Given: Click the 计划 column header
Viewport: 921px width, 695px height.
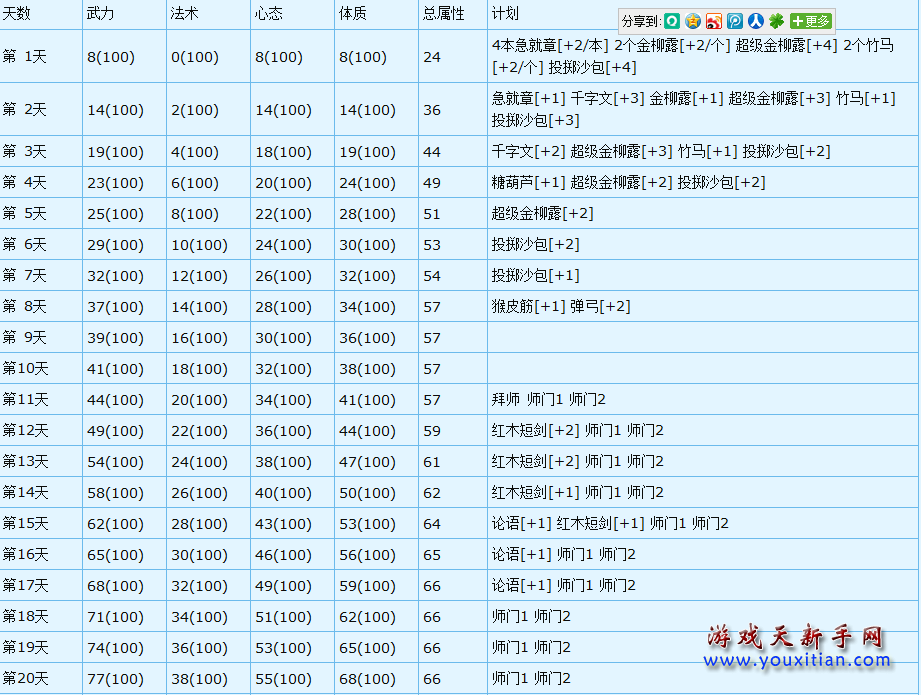Looking at the screenshot, I should pos(505,14).
